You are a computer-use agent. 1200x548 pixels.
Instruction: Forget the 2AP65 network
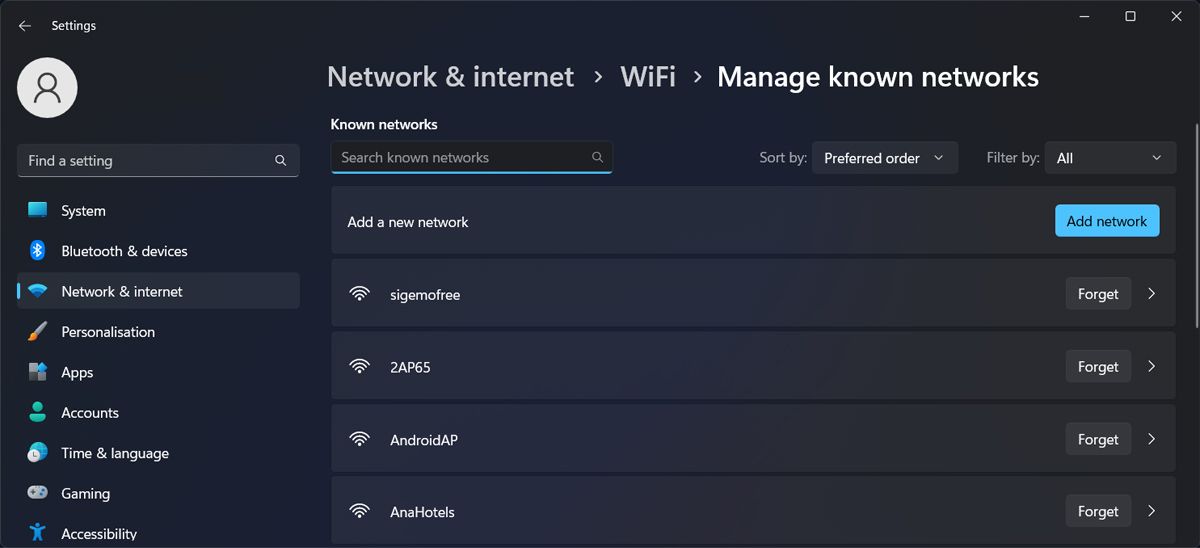coord(1098,367)
